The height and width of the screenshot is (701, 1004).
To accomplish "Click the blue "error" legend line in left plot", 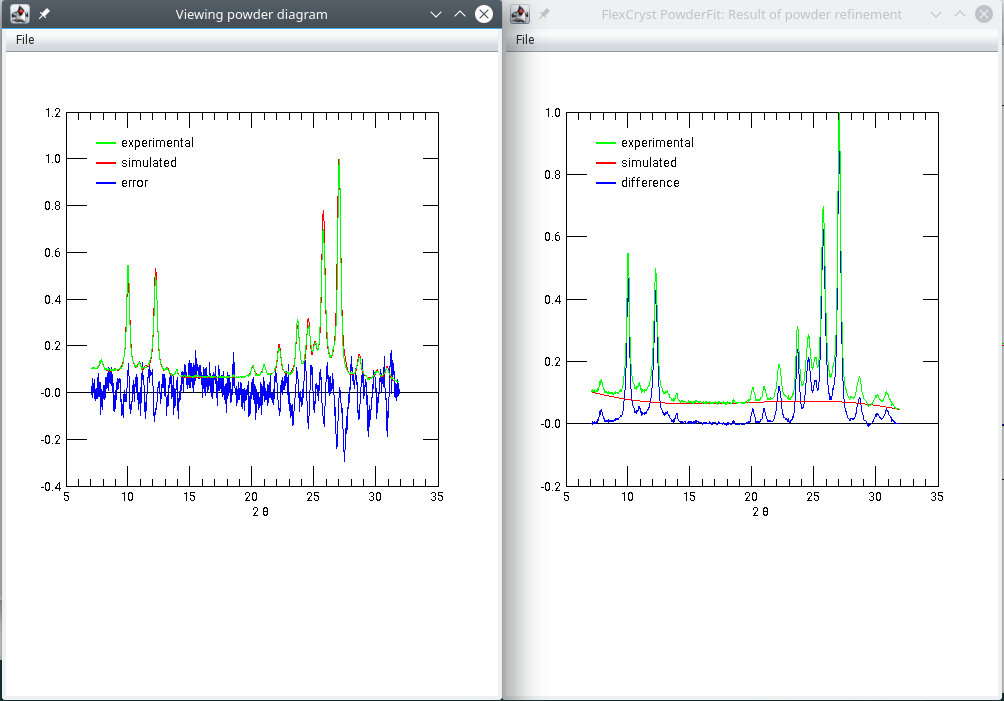I will coord(104,183).
